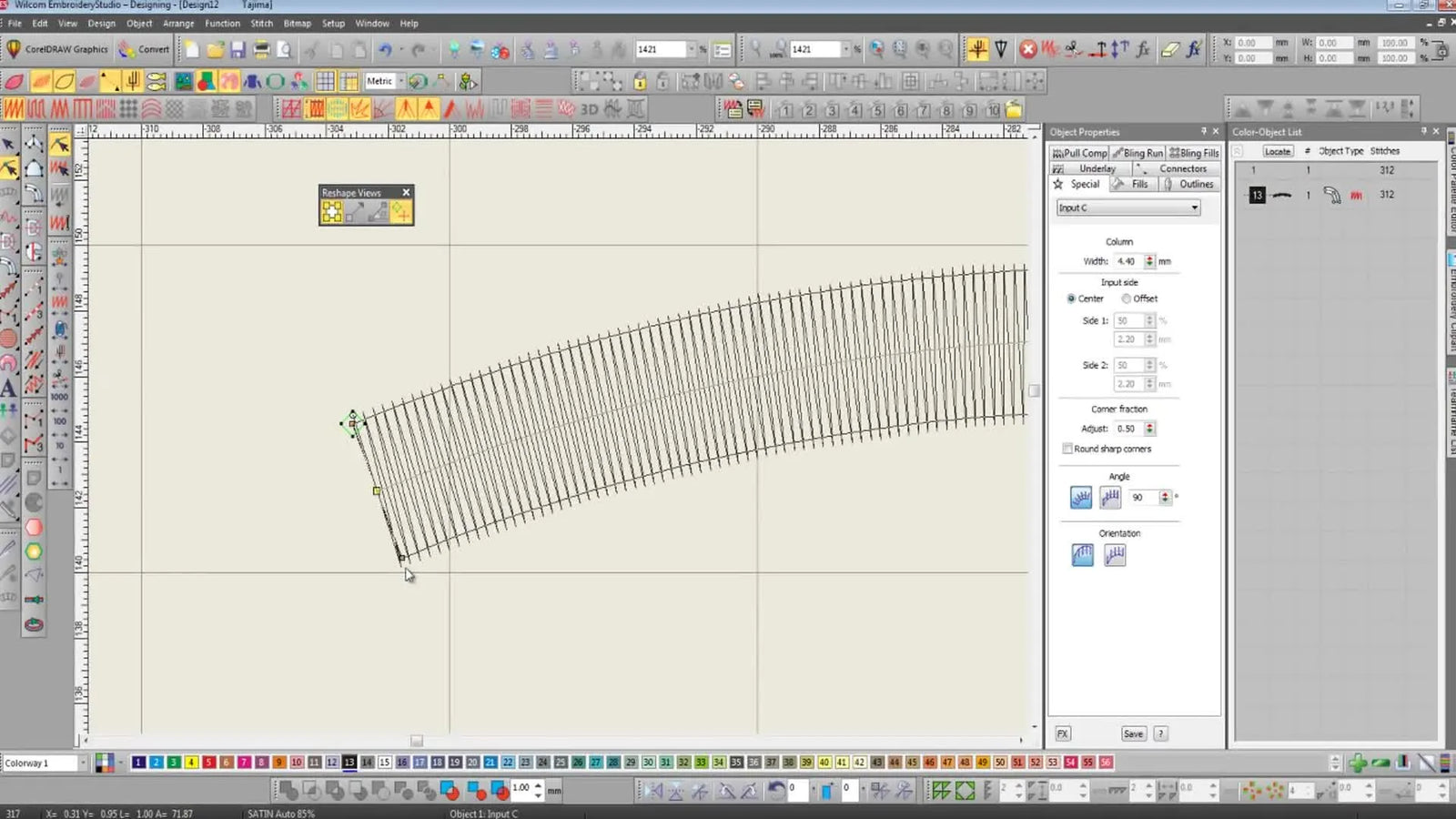Adjust the Corner fraction Adjust spinner
The image size is (1456, 819).
click(x=1149, y=429)
